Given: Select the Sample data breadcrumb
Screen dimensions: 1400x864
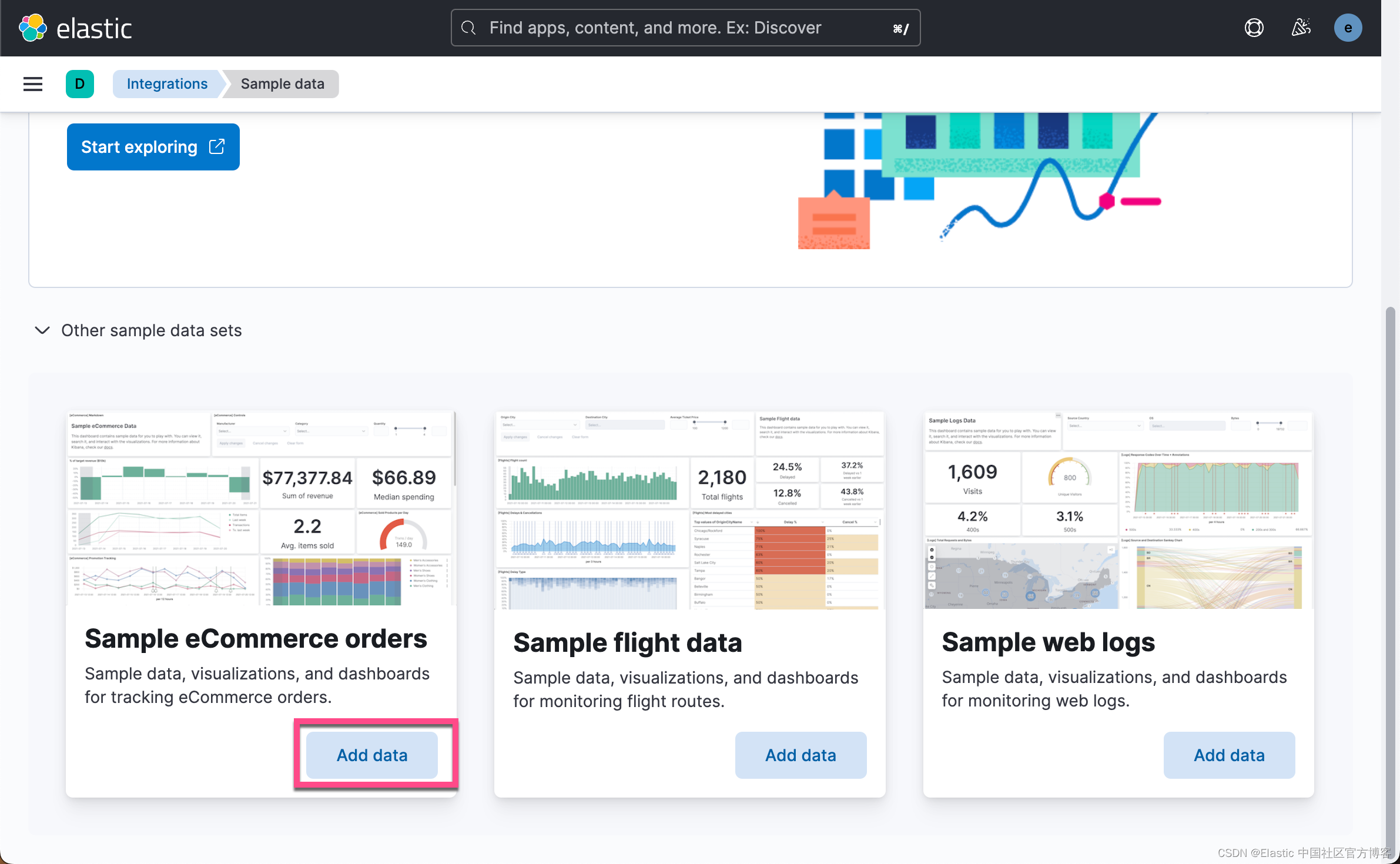Looking at the screenshot, I should [x=282, y=83].
